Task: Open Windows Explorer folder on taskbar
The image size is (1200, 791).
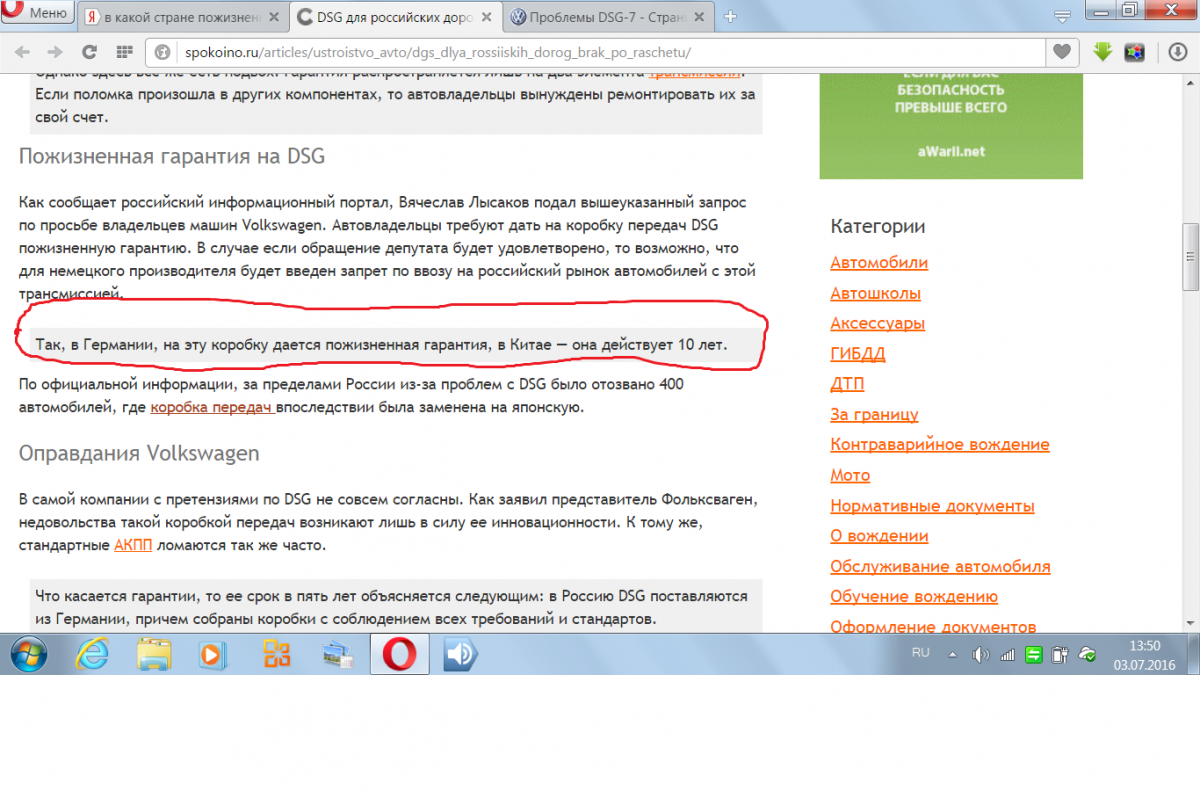Action: 154,654
